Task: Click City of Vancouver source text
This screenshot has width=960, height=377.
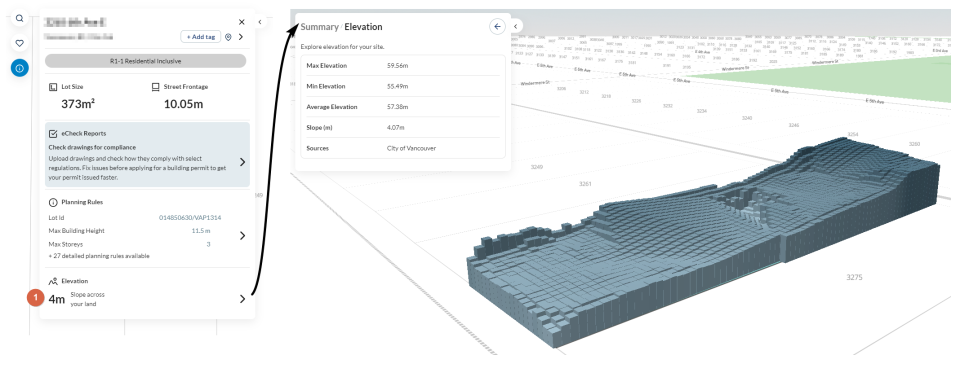Action: tap(411, 148)
